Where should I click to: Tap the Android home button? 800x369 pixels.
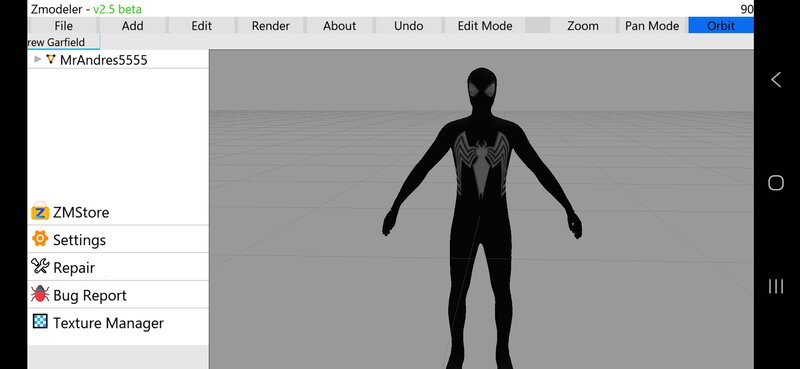(x=776, y=183)
